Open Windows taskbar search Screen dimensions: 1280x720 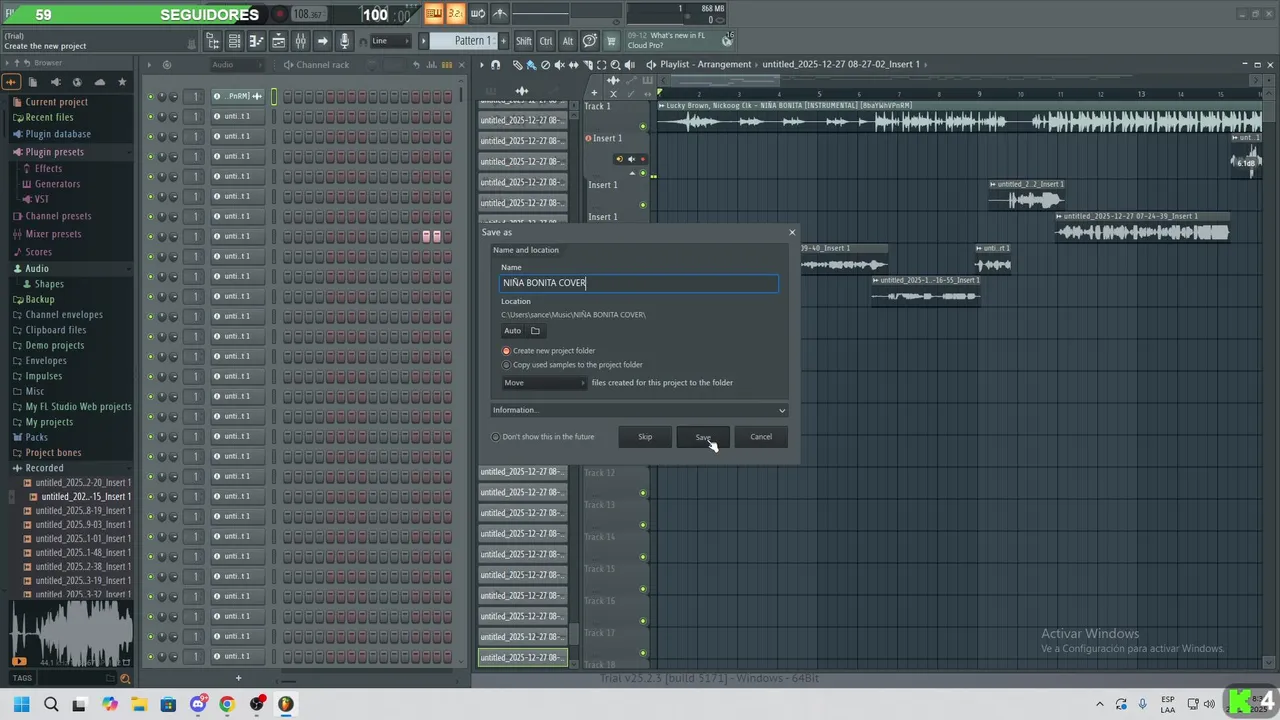51,704
